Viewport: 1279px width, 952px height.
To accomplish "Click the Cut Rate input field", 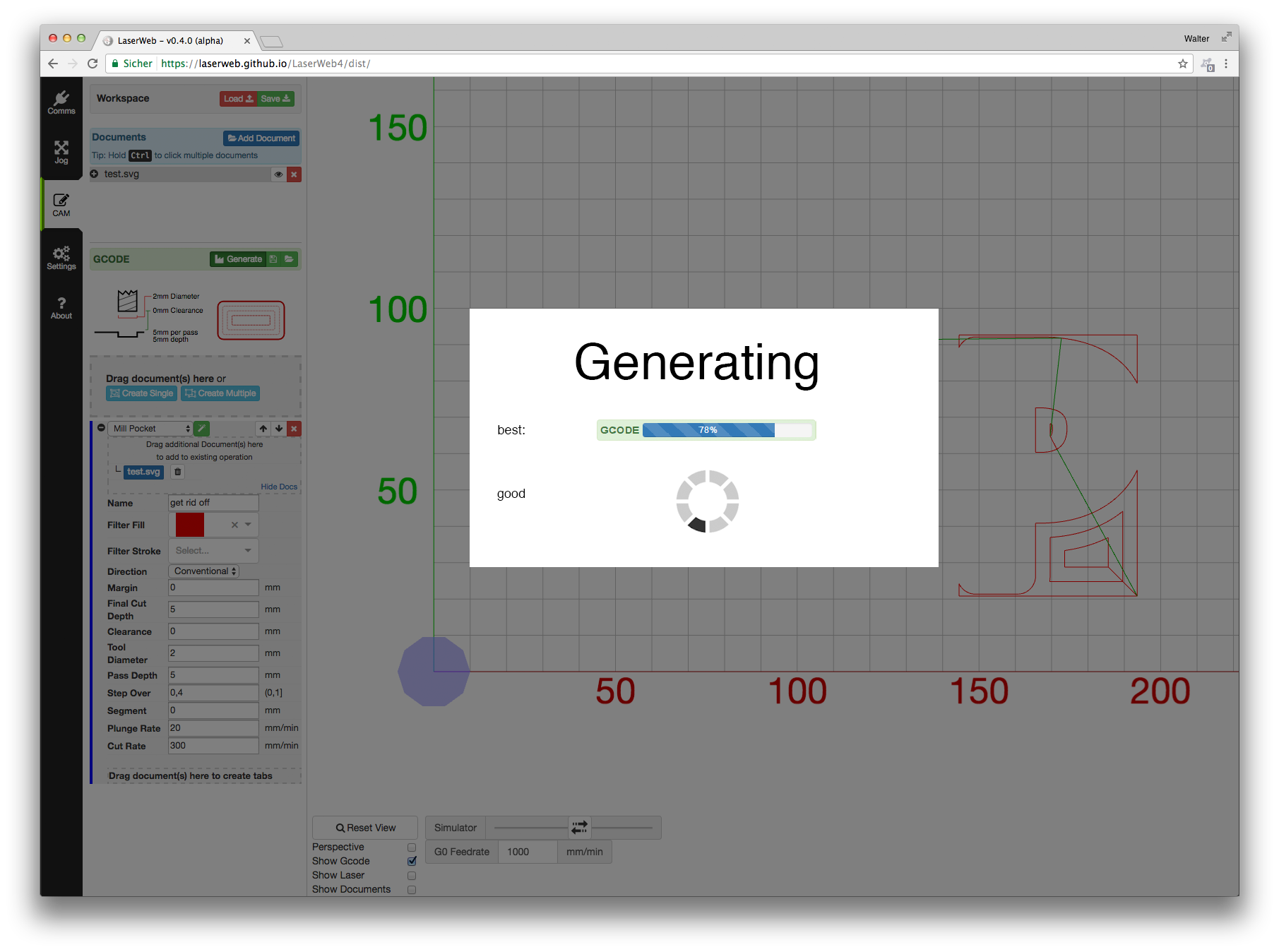I will 213,746.
